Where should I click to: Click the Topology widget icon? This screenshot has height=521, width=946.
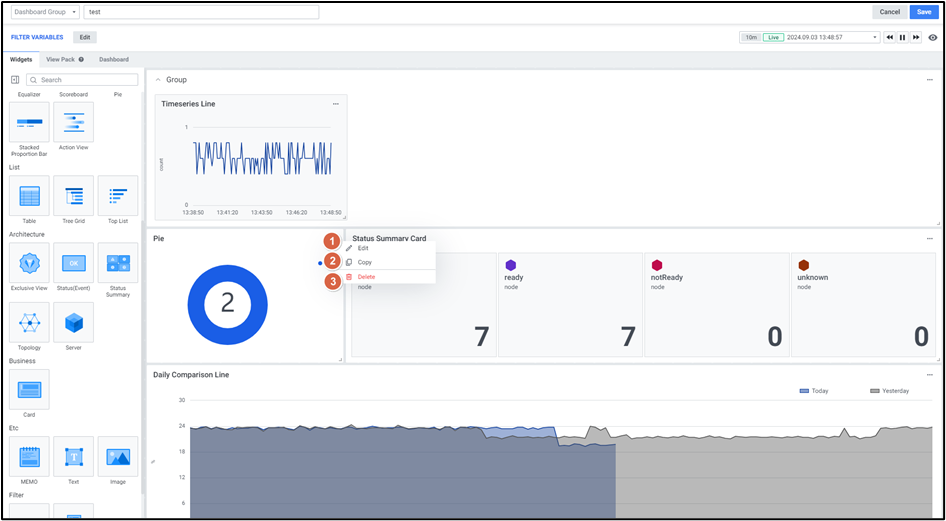tap(29, 323)
